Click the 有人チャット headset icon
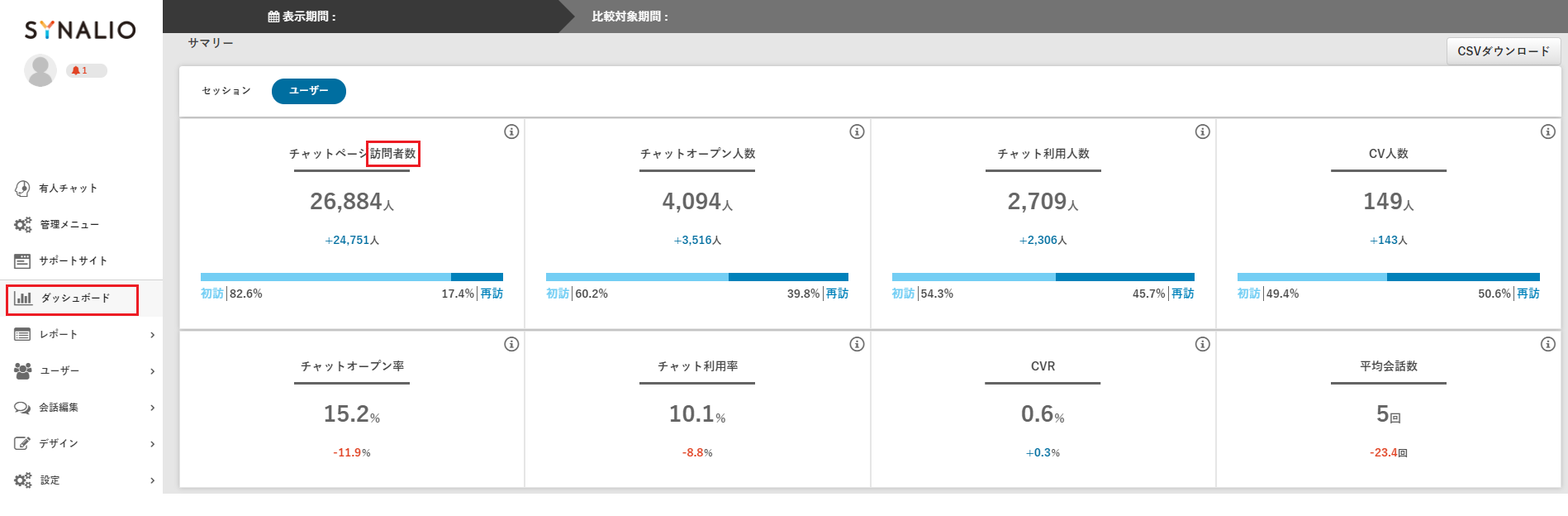 [x=22, y=189]
